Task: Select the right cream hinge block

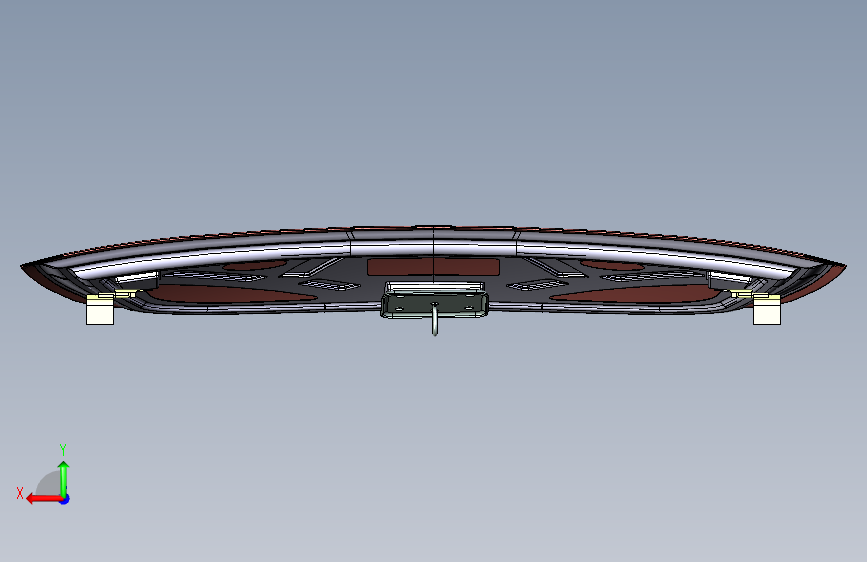Action: click(x=767, y=310)
